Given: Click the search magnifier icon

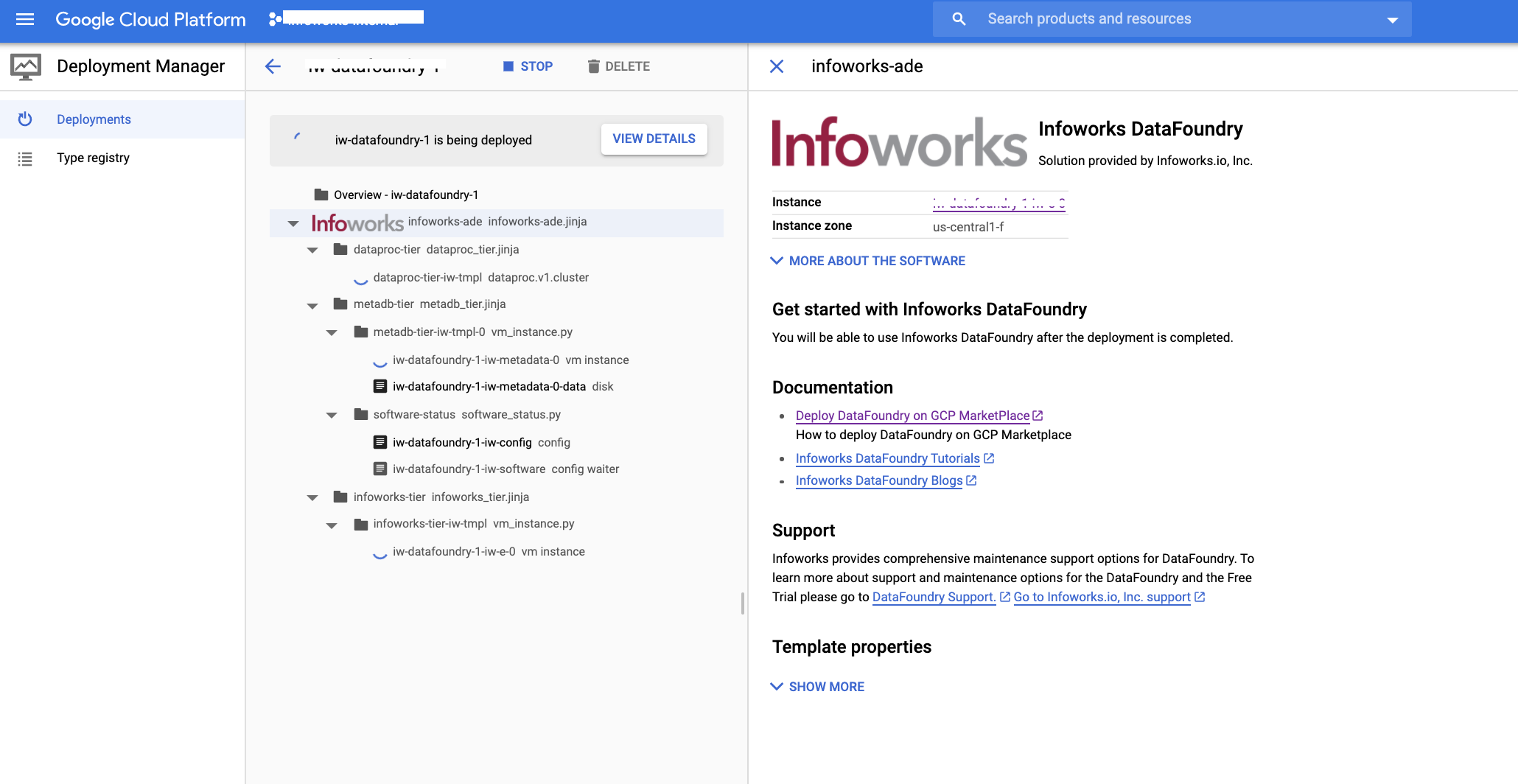Looking at the screenshot, I should tap(959, 19).
